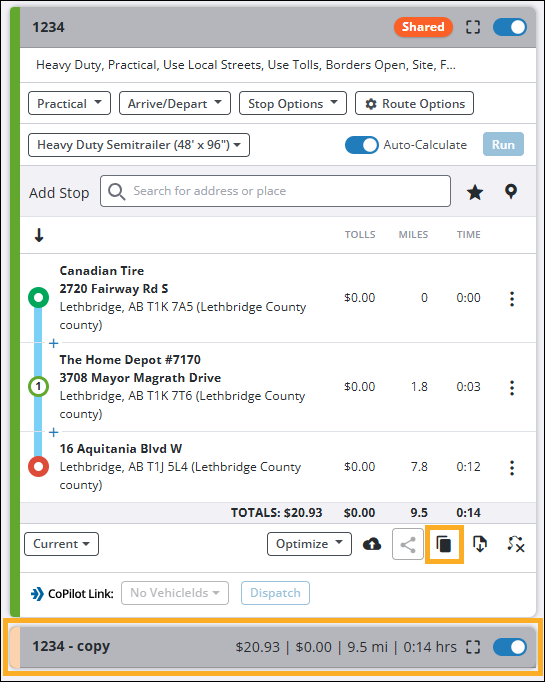Viewport: 545px width, 682px height.
Task: Click the map pin drop icon
Action: pos(511,191)
